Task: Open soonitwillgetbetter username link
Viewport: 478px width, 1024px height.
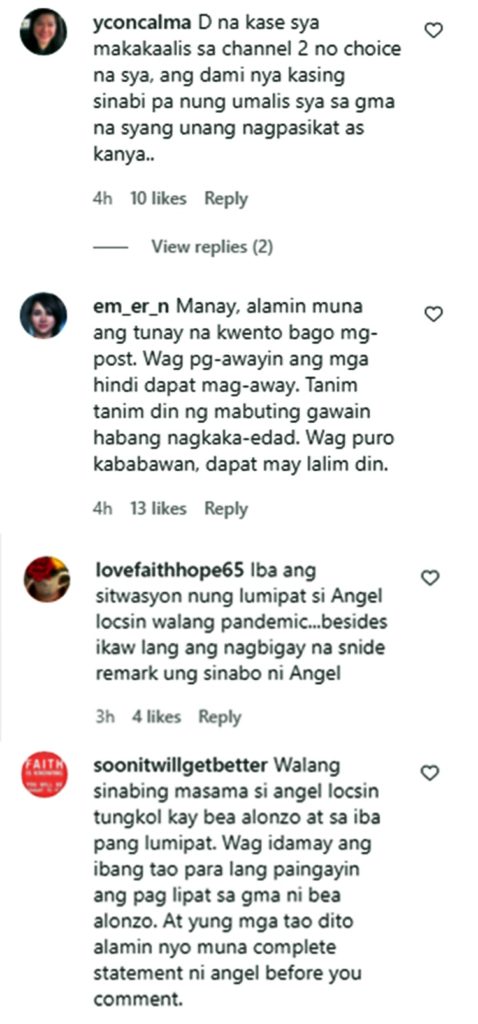Action: point(182,765)
